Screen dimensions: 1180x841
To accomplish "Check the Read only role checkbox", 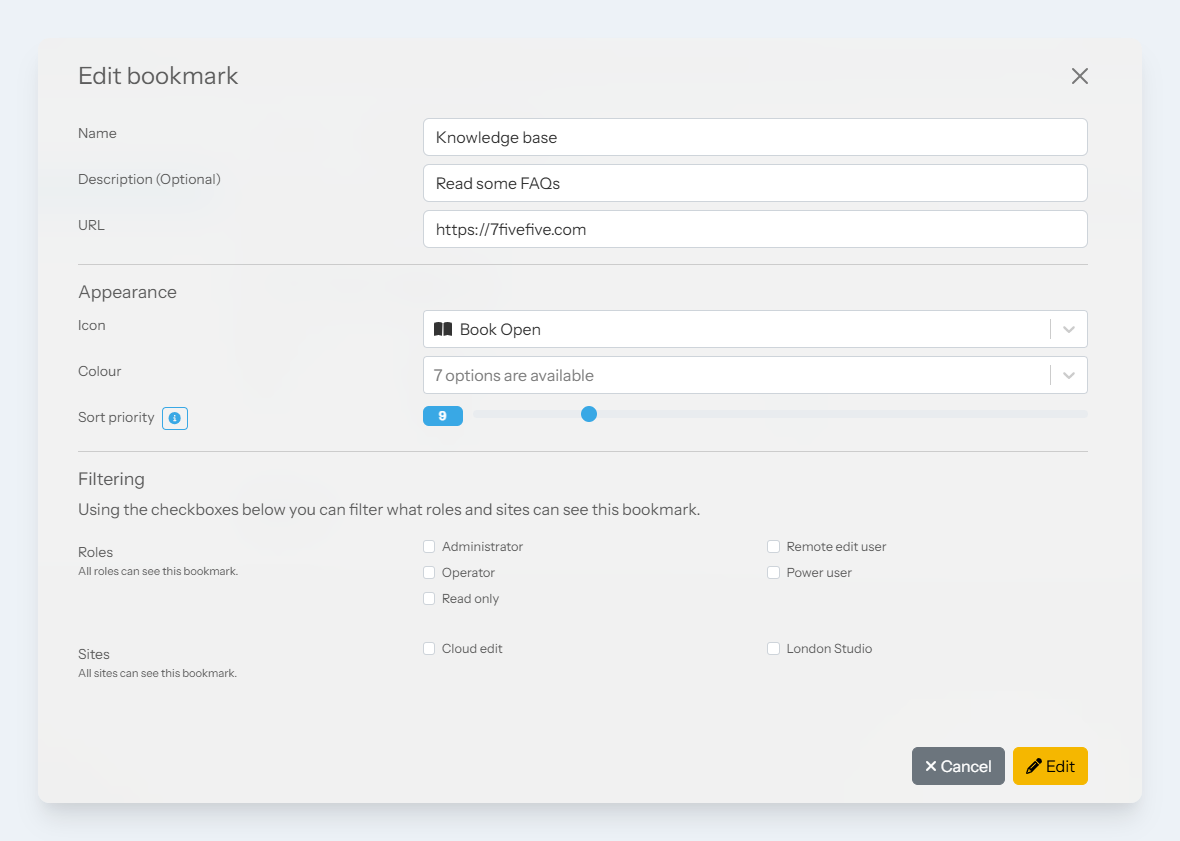I will pos(429,599).
